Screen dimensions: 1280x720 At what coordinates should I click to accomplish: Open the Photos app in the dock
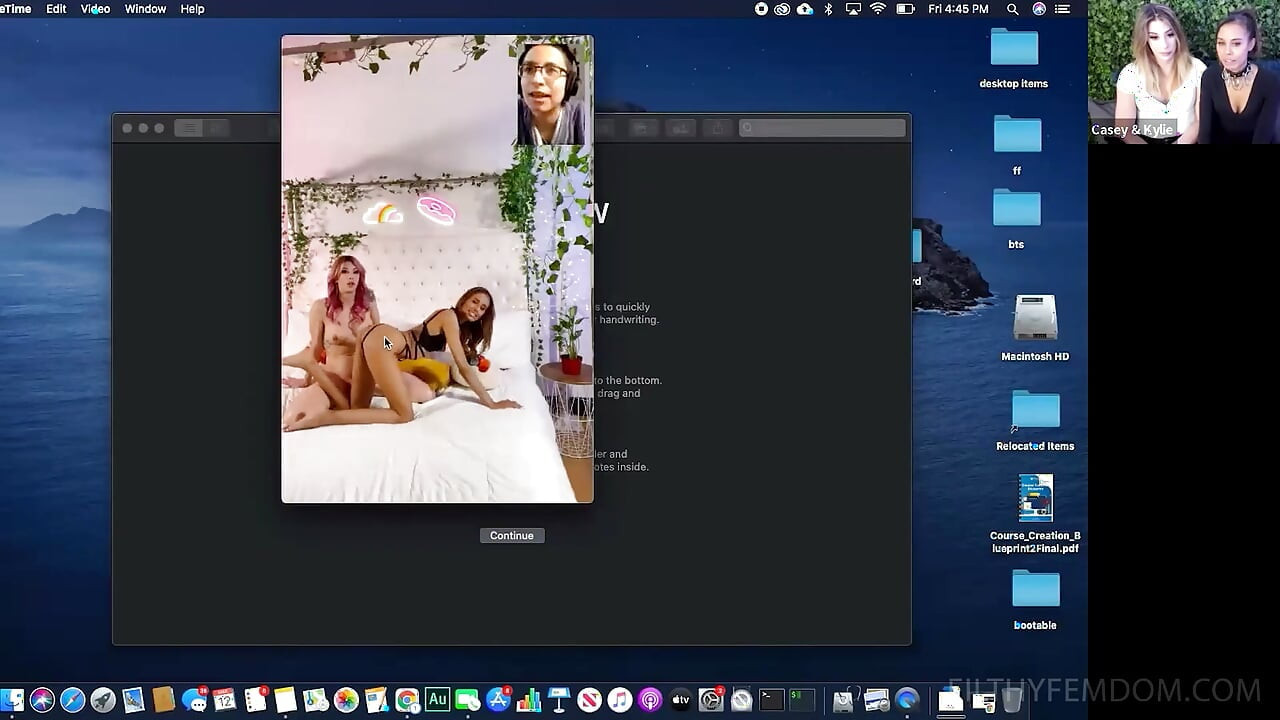point(346,700)
